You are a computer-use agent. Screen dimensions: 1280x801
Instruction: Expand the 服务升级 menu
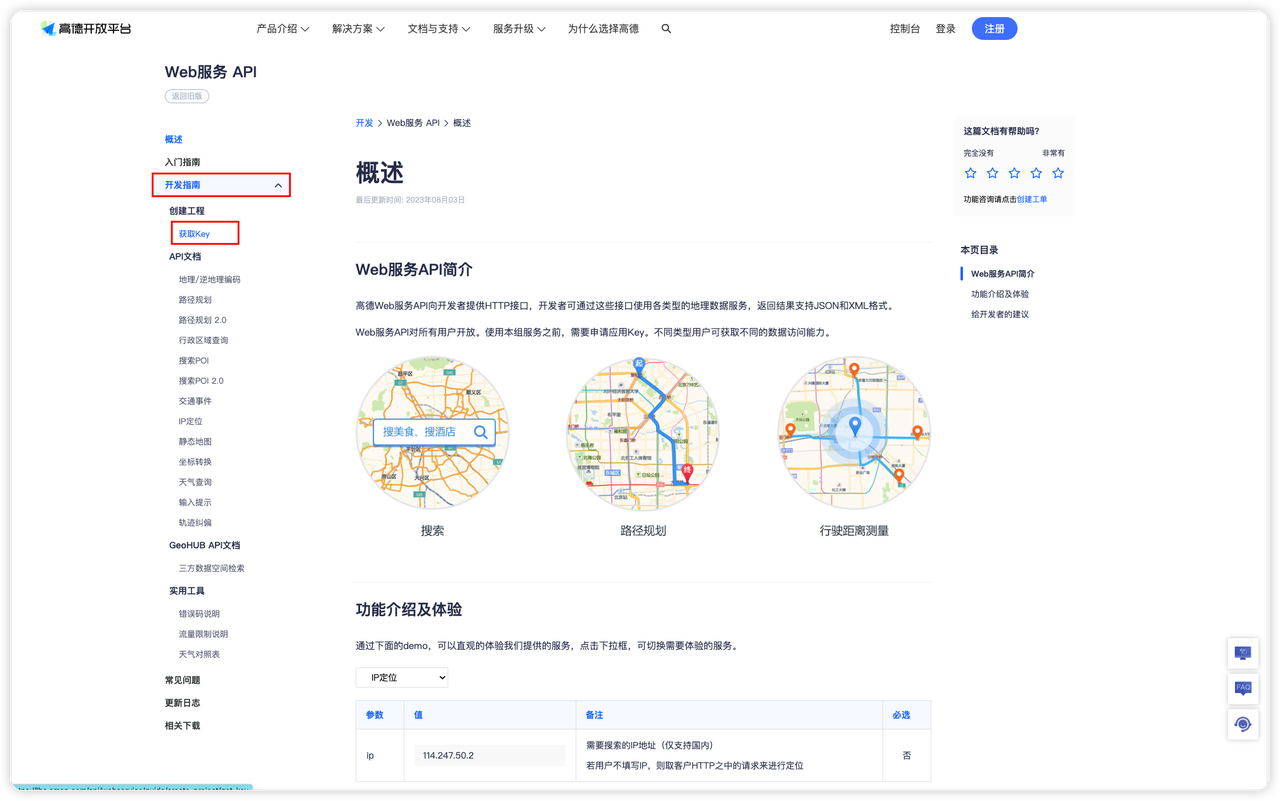coord(519,29)
